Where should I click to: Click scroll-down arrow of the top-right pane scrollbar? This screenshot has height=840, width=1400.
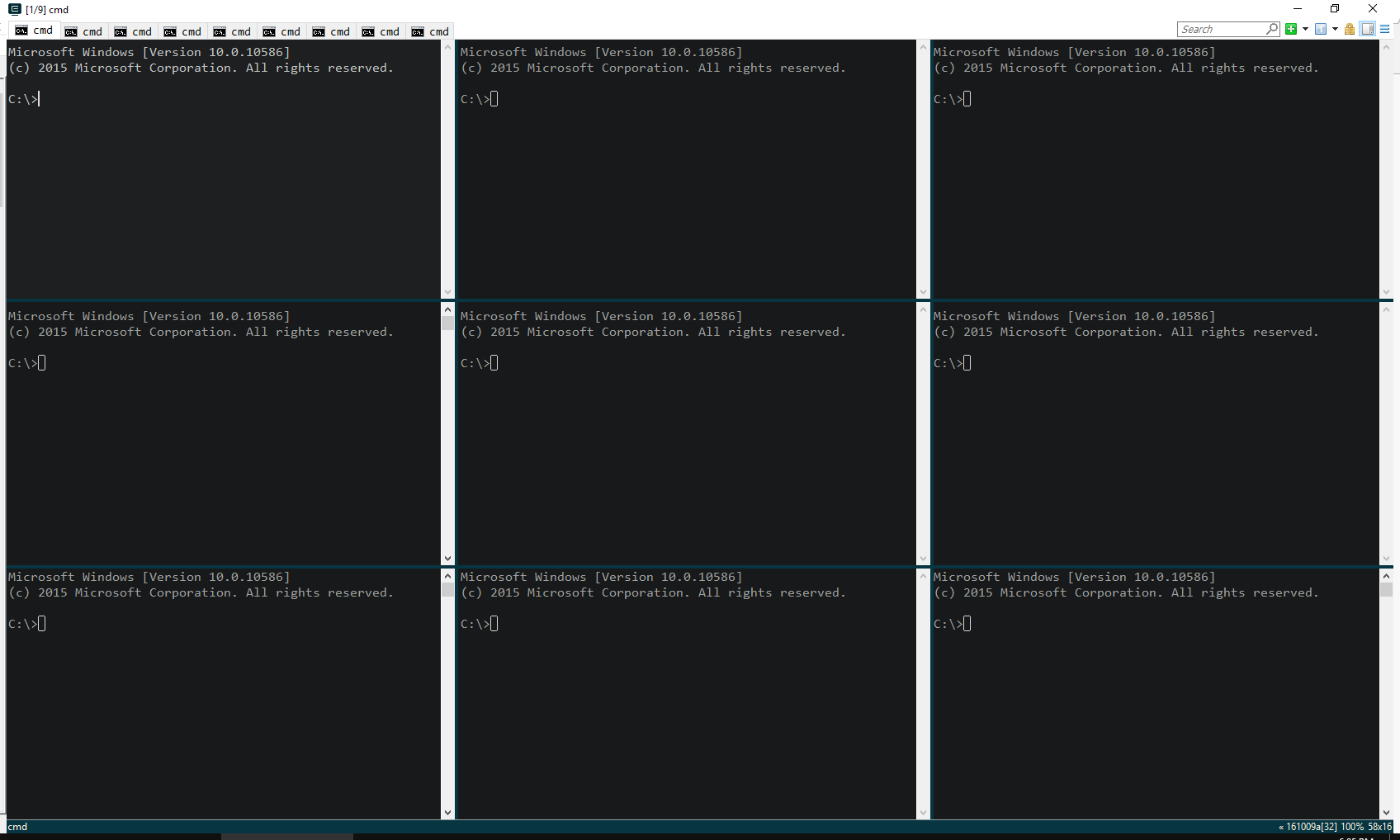tap(1386, 292)
